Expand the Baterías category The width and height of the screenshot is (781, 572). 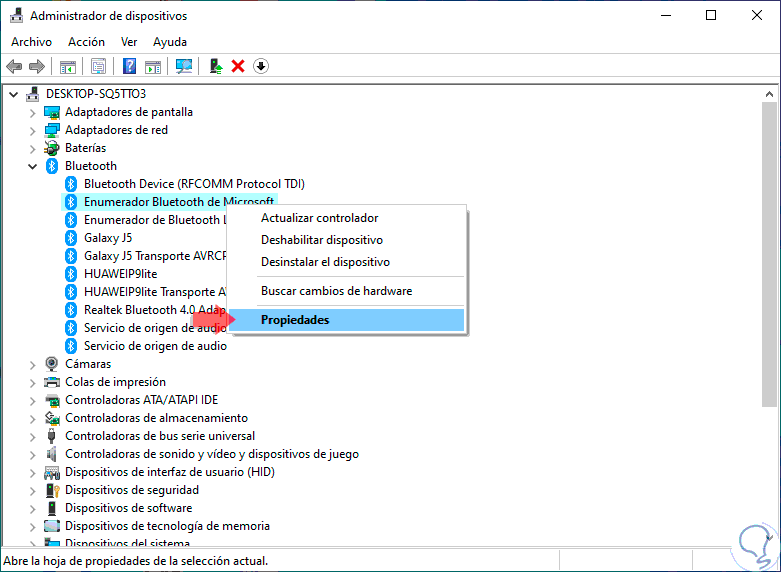click(x=33, y=149)
